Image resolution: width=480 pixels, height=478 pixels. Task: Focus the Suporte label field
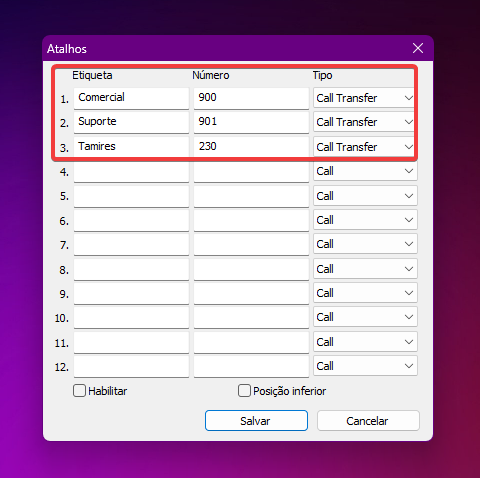131,122
